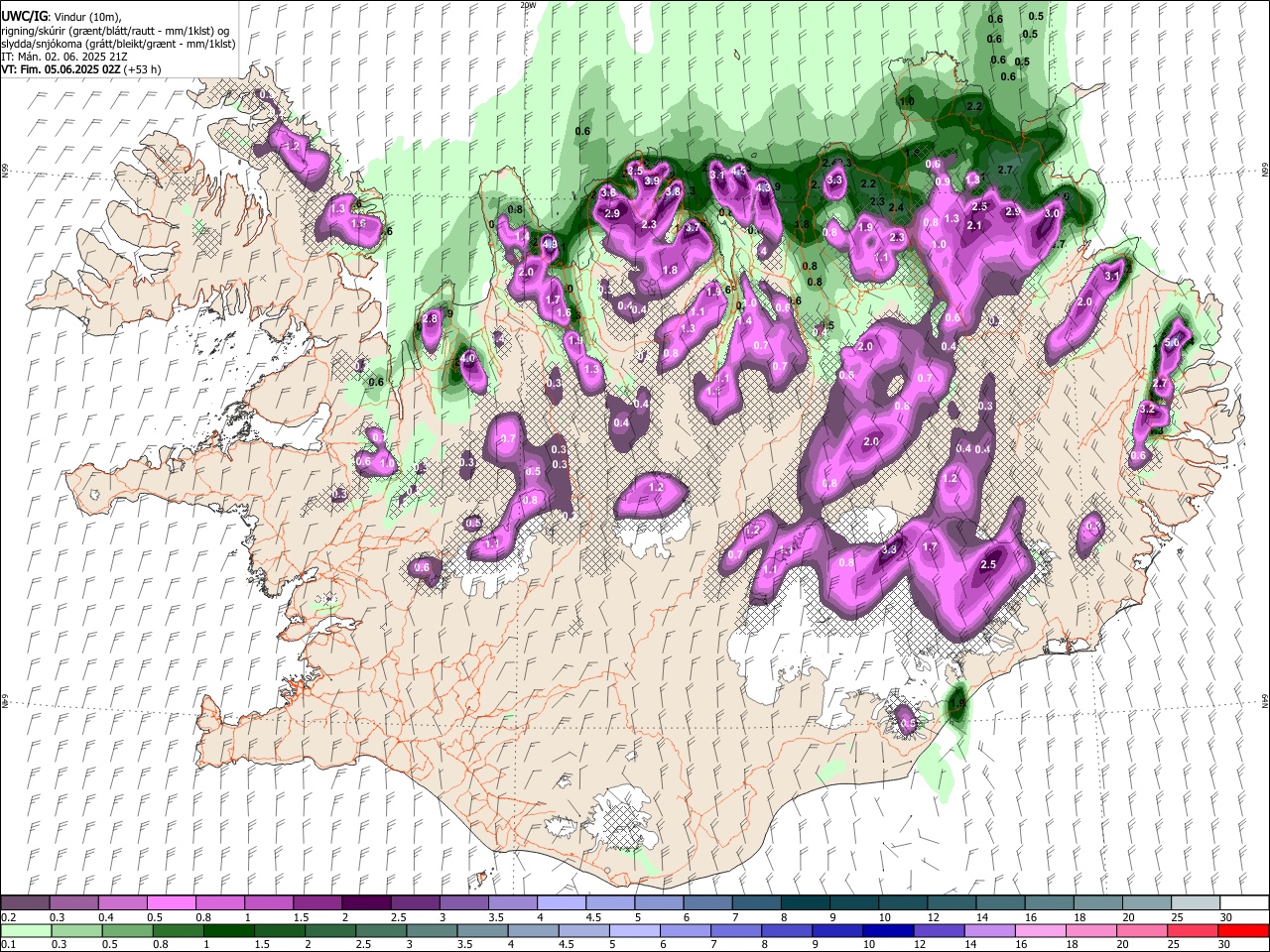Select darkest purple snow swatch between 2 and 2.5
1270x952 pixels.
[x=366, y=903]
